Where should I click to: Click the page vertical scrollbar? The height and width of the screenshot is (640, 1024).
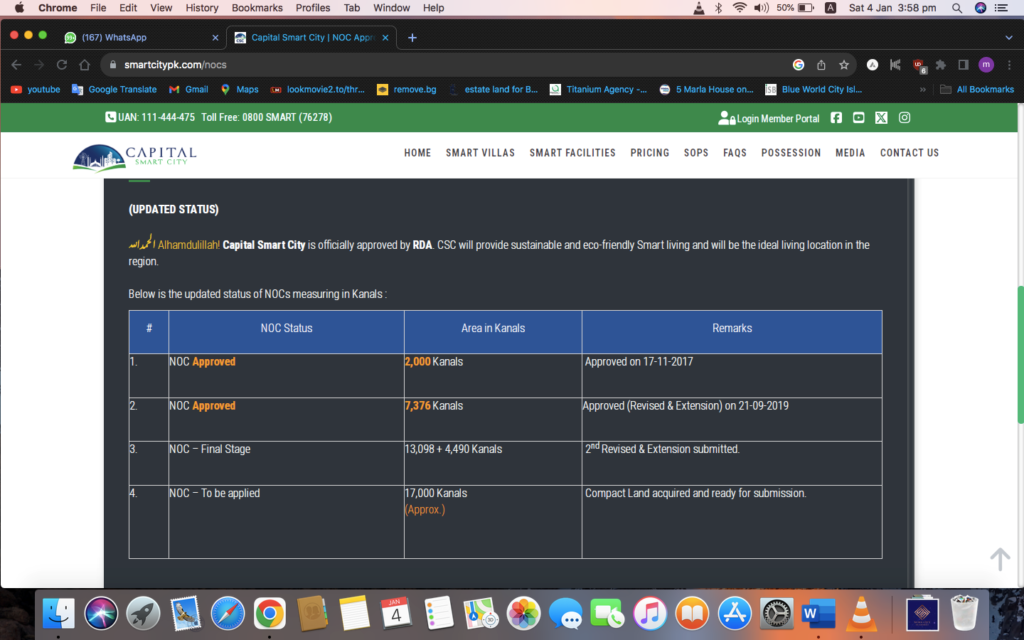coord(1020,354)
